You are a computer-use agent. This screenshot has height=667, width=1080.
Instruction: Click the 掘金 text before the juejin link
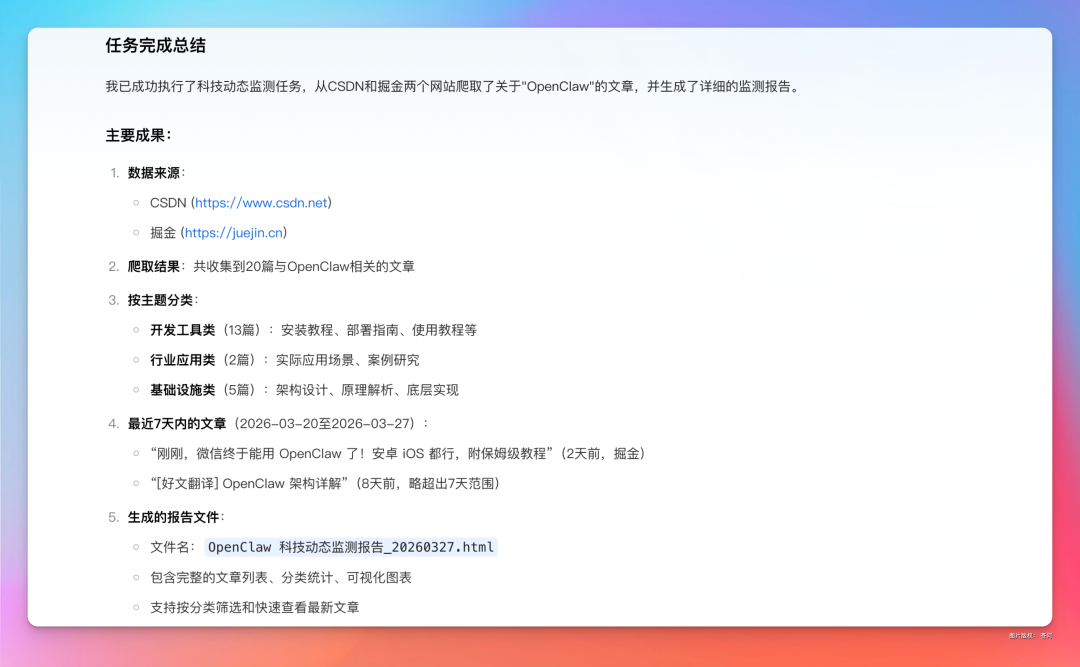click(x=163, y=233)
